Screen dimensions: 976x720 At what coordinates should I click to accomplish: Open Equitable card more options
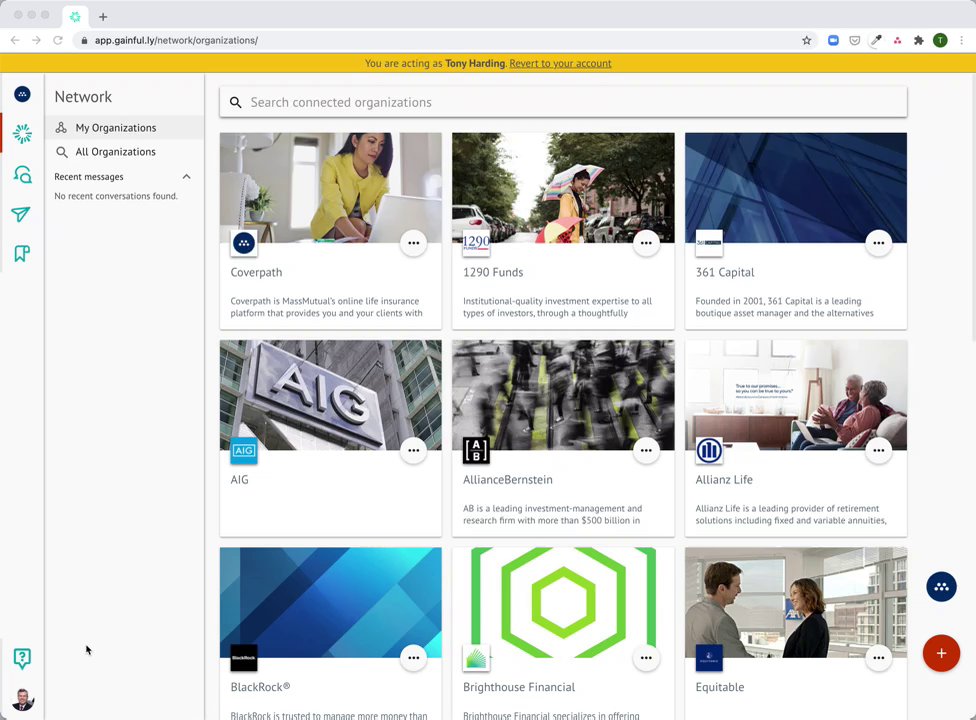click(878, 658)
